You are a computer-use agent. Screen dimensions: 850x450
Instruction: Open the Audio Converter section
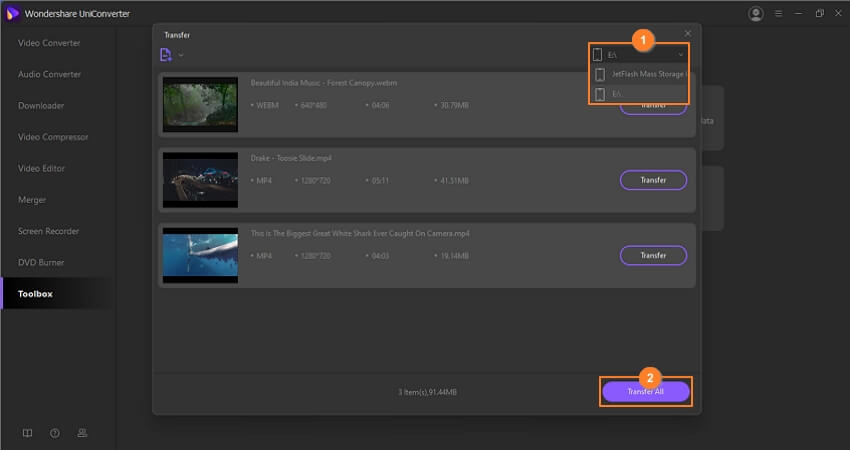[49, 74]
